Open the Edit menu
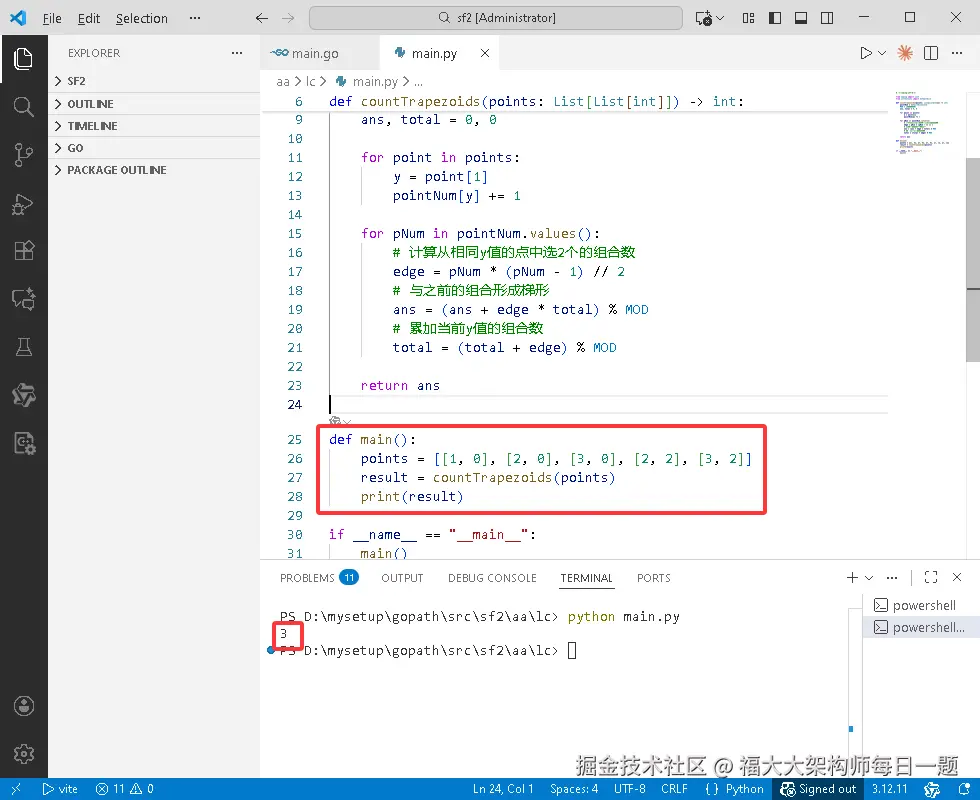The image size is (980, 800). (89, 18)
